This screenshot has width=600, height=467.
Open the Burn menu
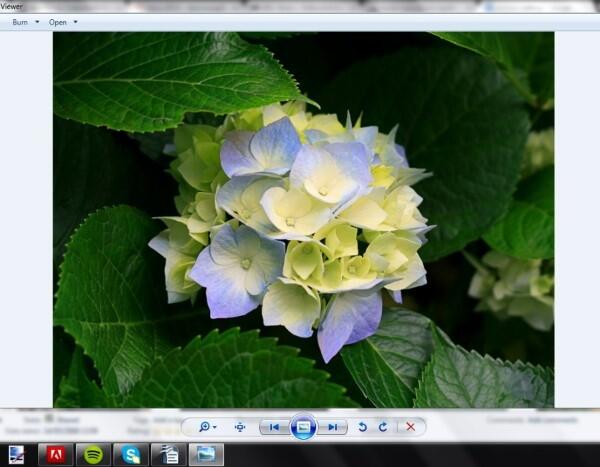click(x=20, y=22)
